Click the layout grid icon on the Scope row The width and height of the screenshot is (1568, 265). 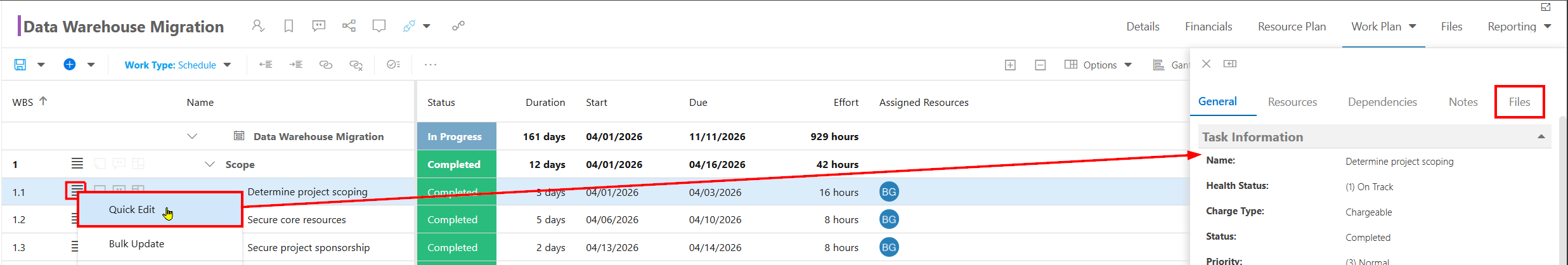pyautogui.click(x=138, y=164)
